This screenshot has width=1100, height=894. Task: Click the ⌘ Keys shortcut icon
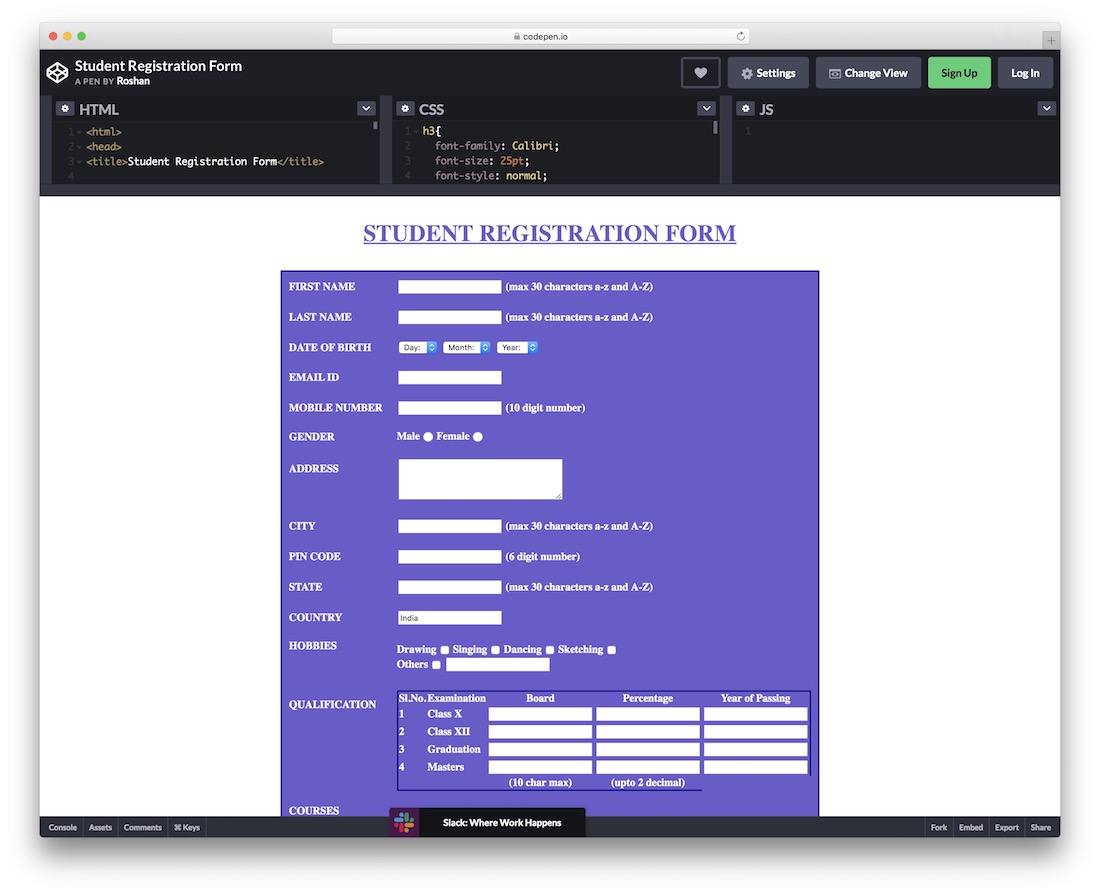pyautogui.click(x=185, y=827)
